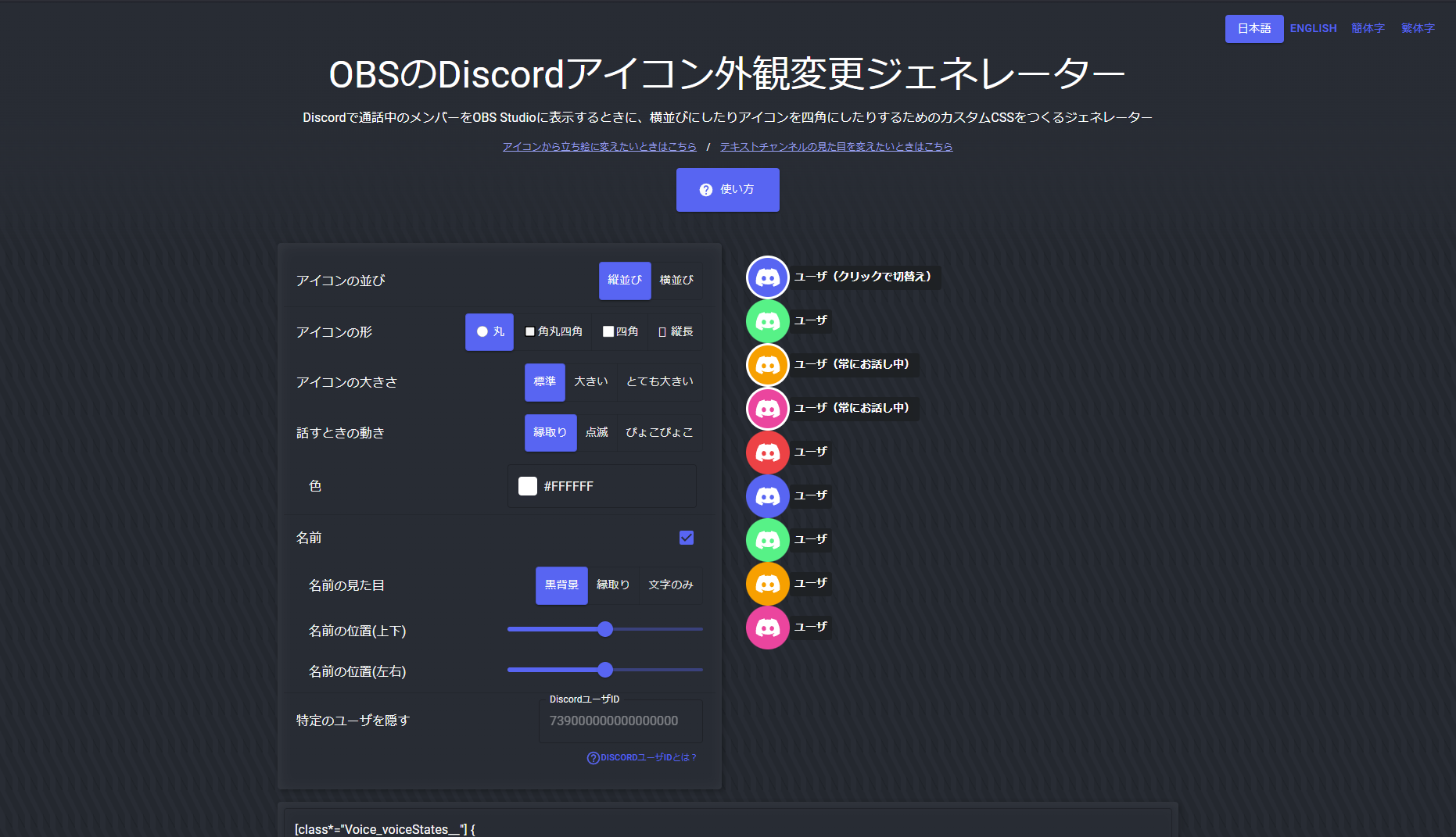Viewport: 1456px width, 837px height.
Task: Click the 特定のユーザを隠す setting label
Action: point(353,721)
